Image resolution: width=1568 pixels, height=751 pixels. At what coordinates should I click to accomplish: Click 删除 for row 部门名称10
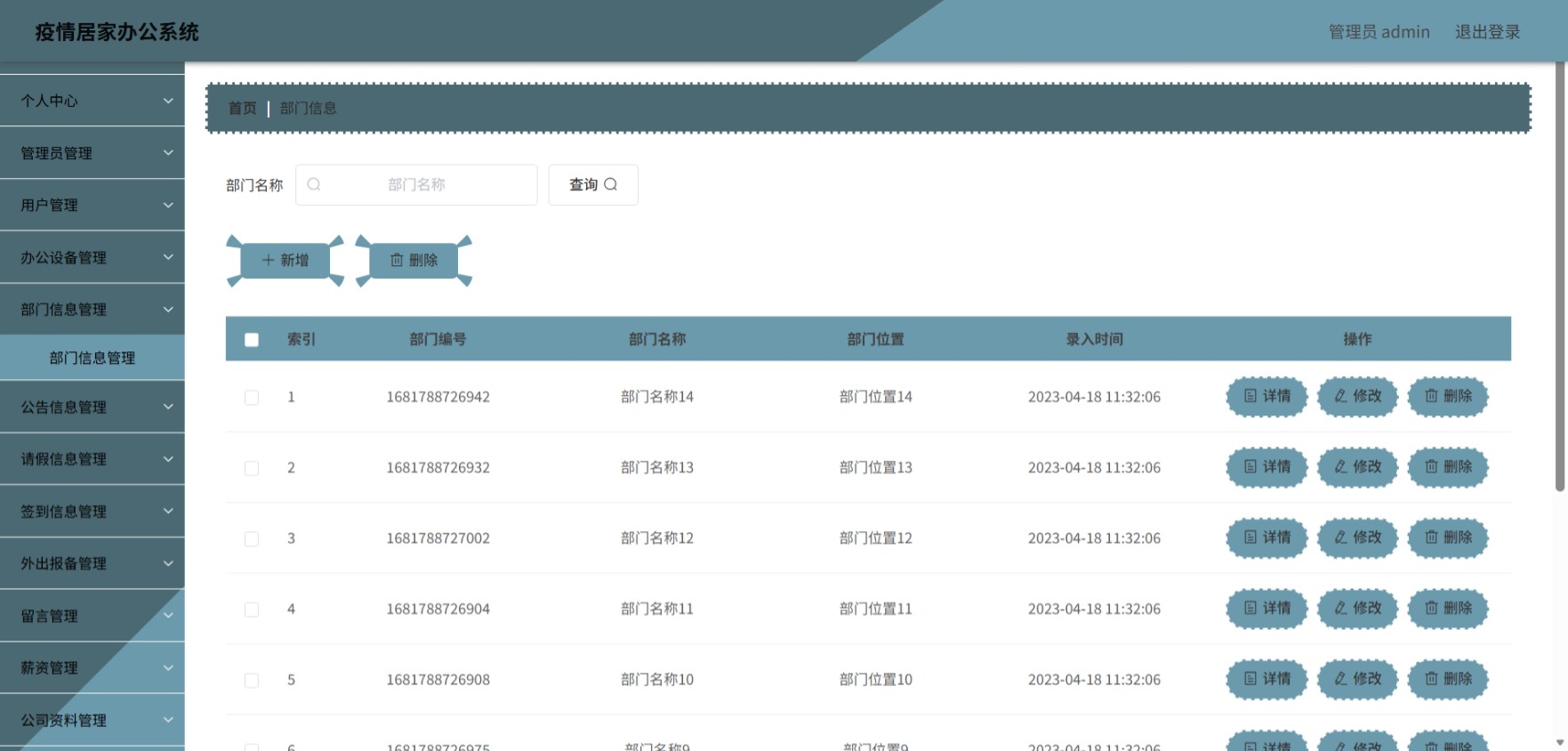click(x=1449, y=679)
